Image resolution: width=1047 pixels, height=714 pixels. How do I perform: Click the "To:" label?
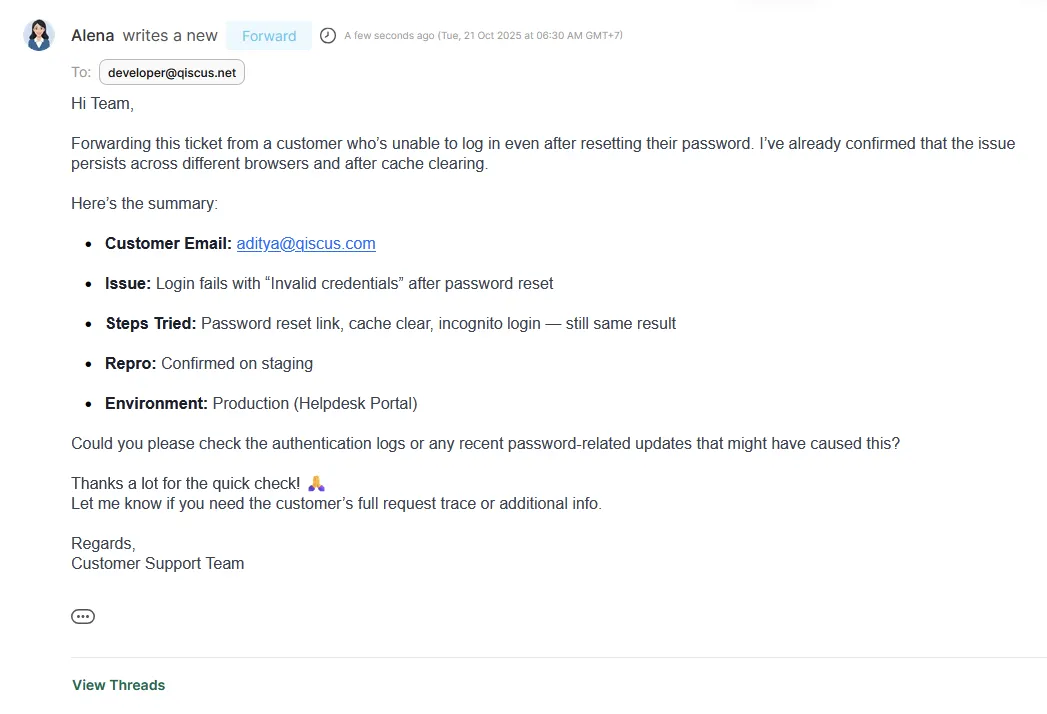81,72
